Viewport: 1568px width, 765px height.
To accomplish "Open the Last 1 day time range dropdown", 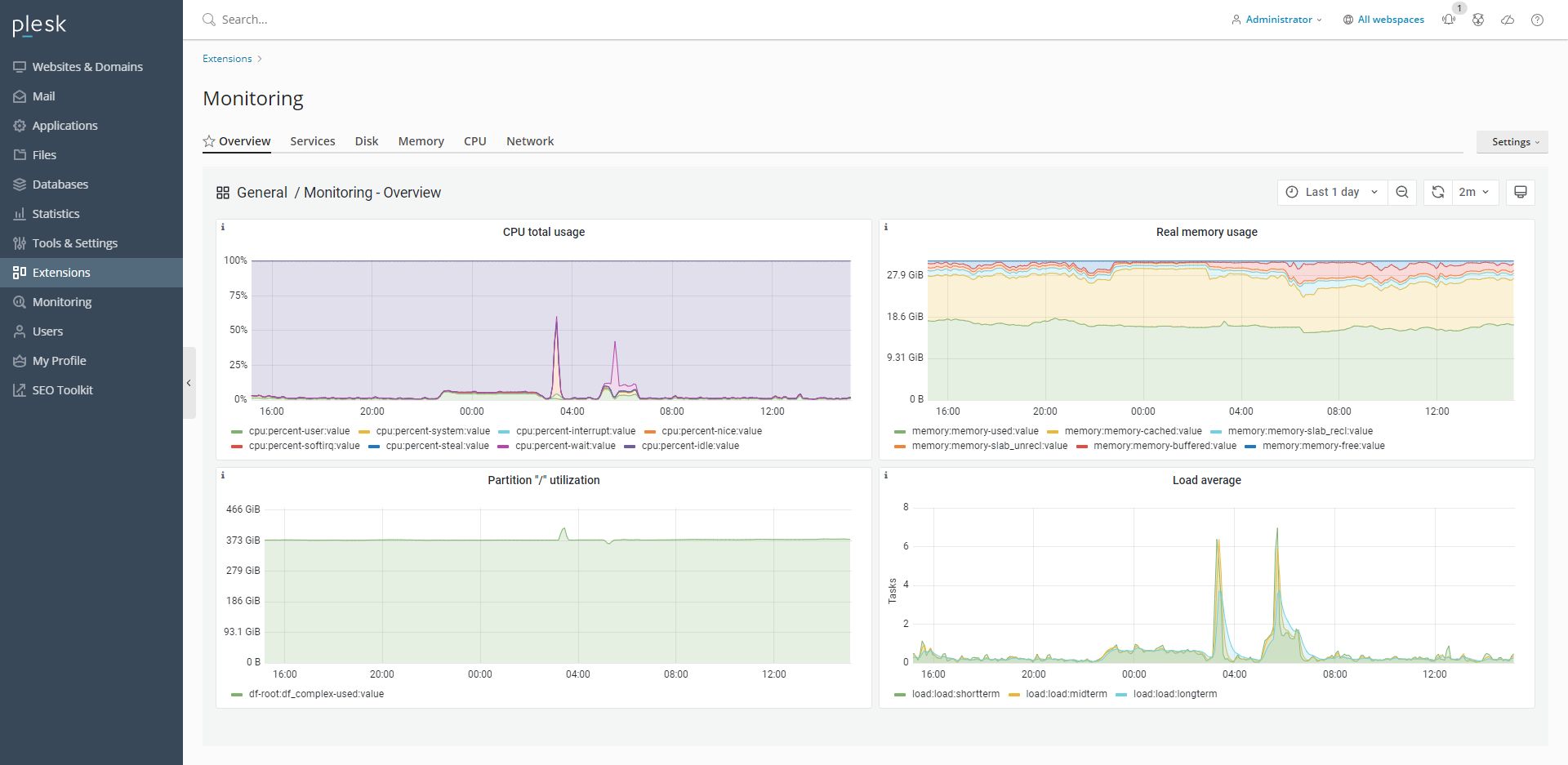I will click(x=1332, y=192).
